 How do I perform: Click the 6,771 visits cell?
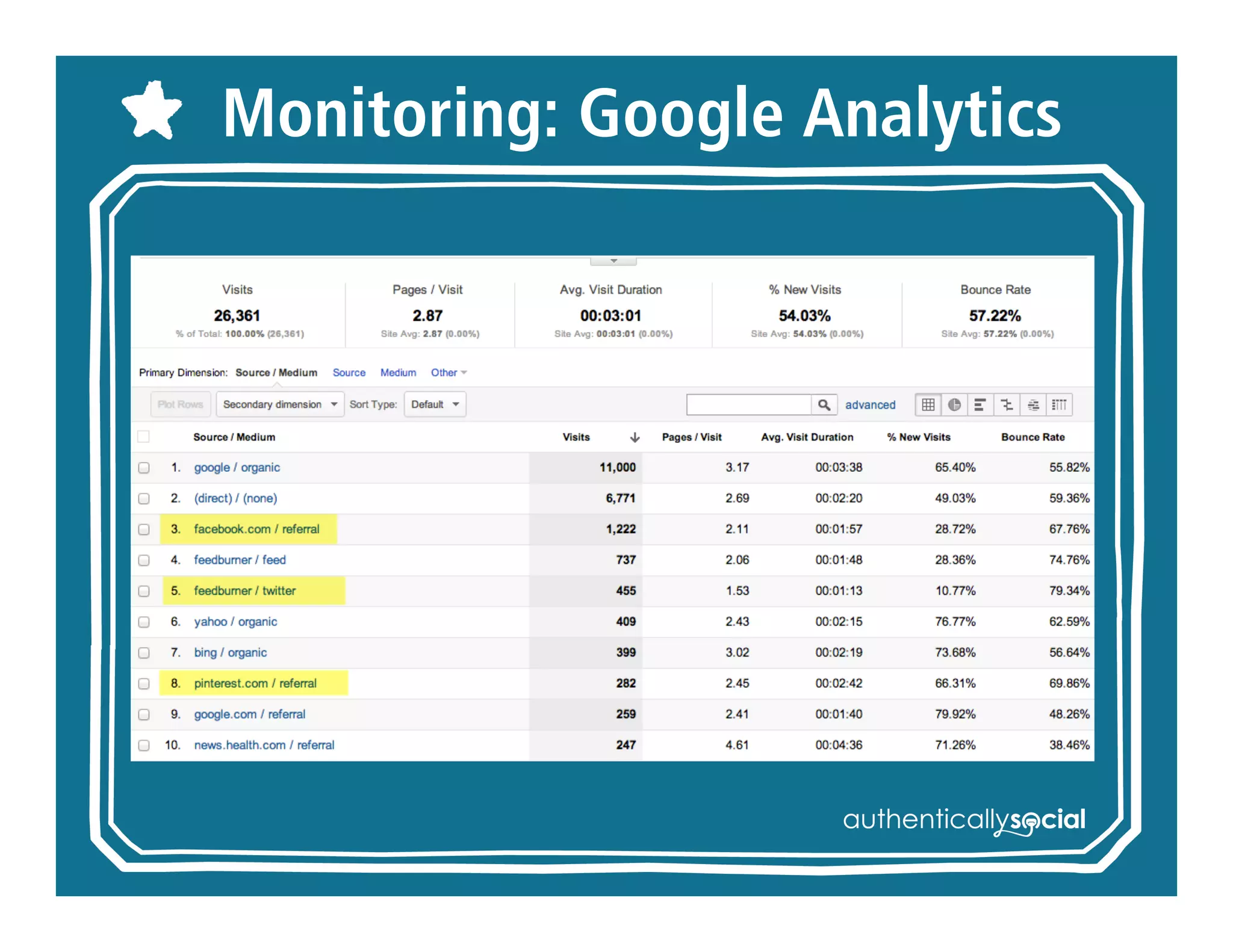[621, 498]
